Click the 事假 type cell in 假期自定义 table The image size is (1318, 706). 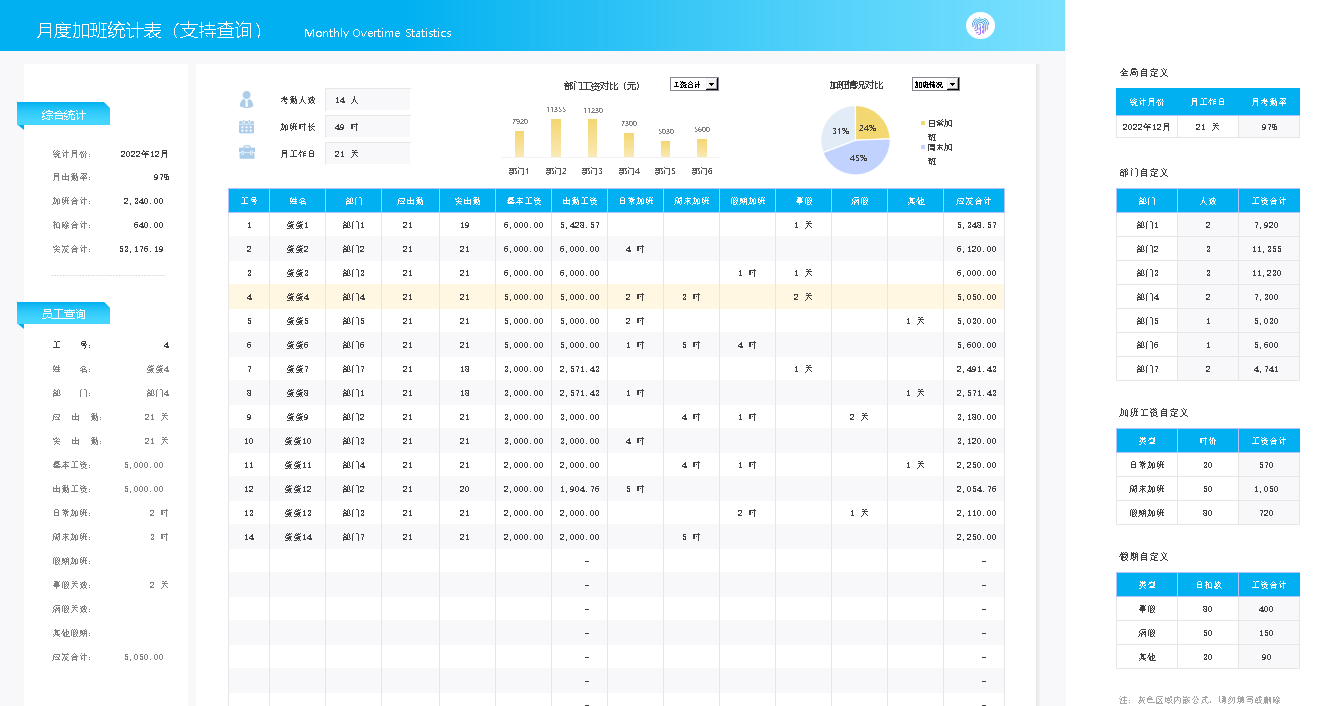tap(1146, 609)
